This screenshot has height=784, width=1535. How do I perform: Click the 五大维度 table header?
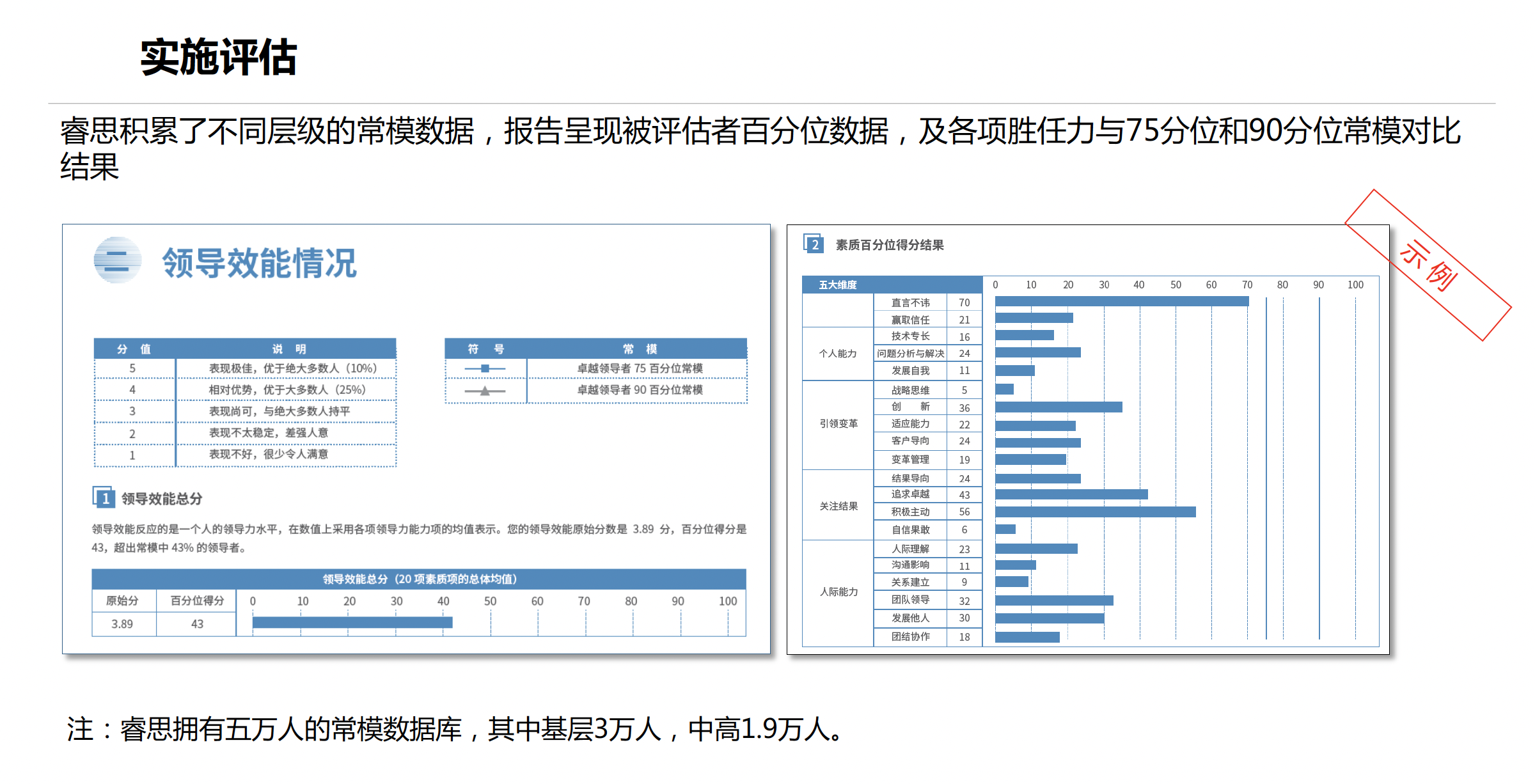click(892, 285)
